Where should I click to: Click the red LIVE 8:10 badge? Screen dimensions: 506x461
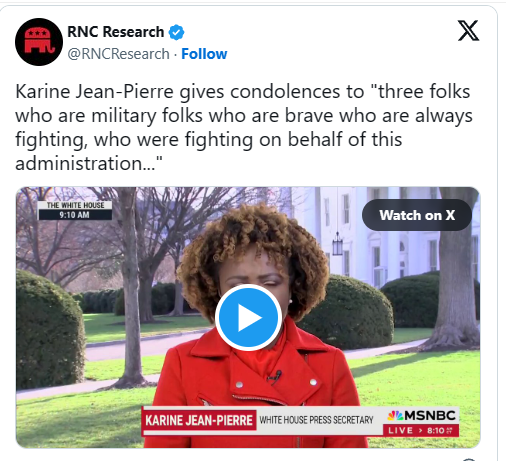pyautogui.click(x=421, y=430)
